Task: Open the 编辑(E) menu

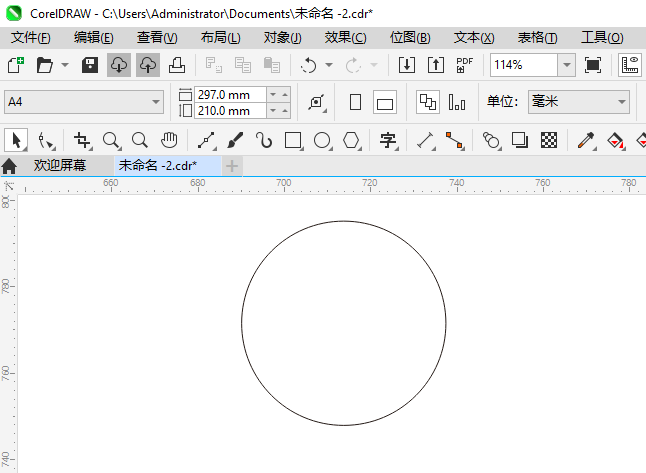Action: (94, 38)
